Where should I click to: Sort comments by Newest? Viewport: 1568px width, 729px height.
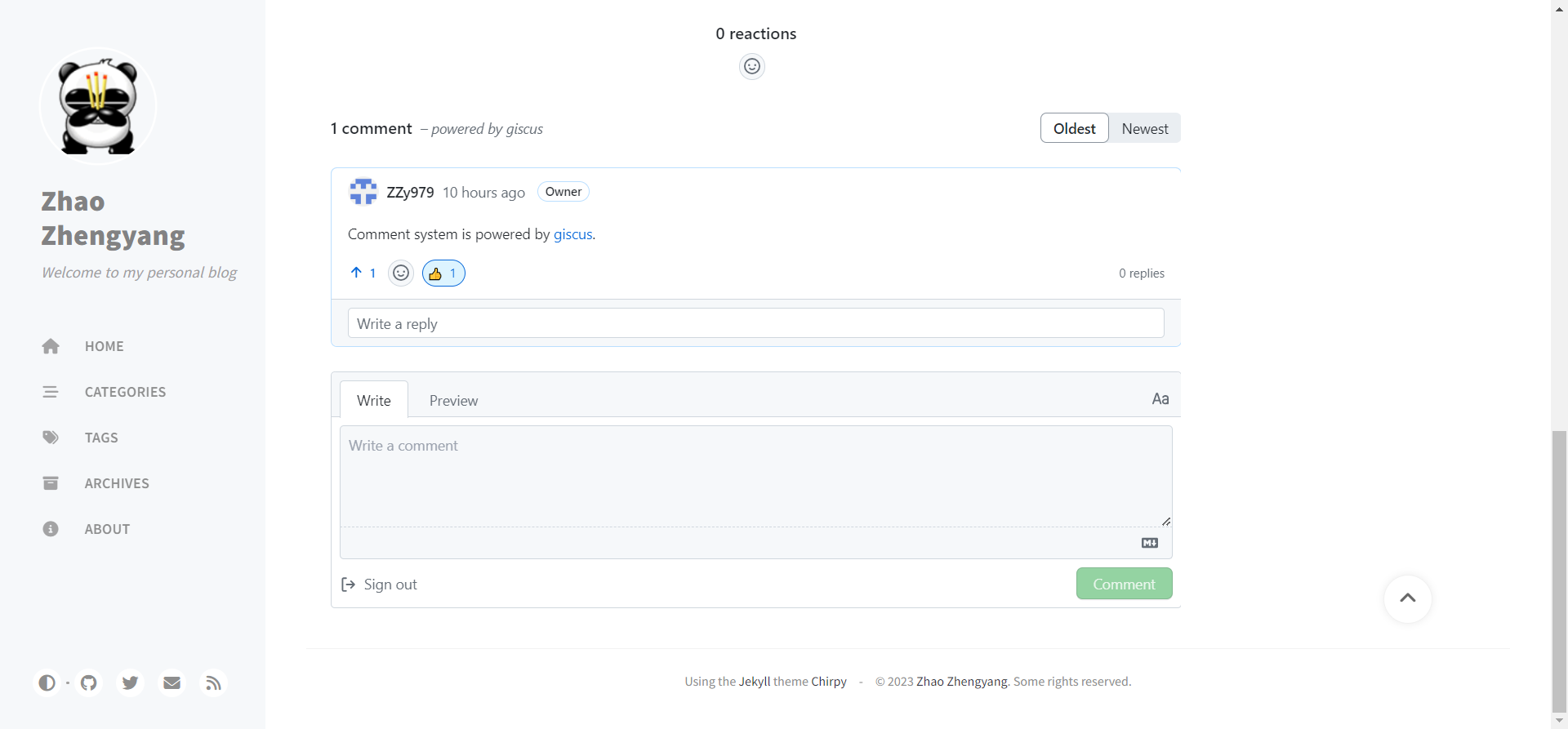[x=1145, y=128]
